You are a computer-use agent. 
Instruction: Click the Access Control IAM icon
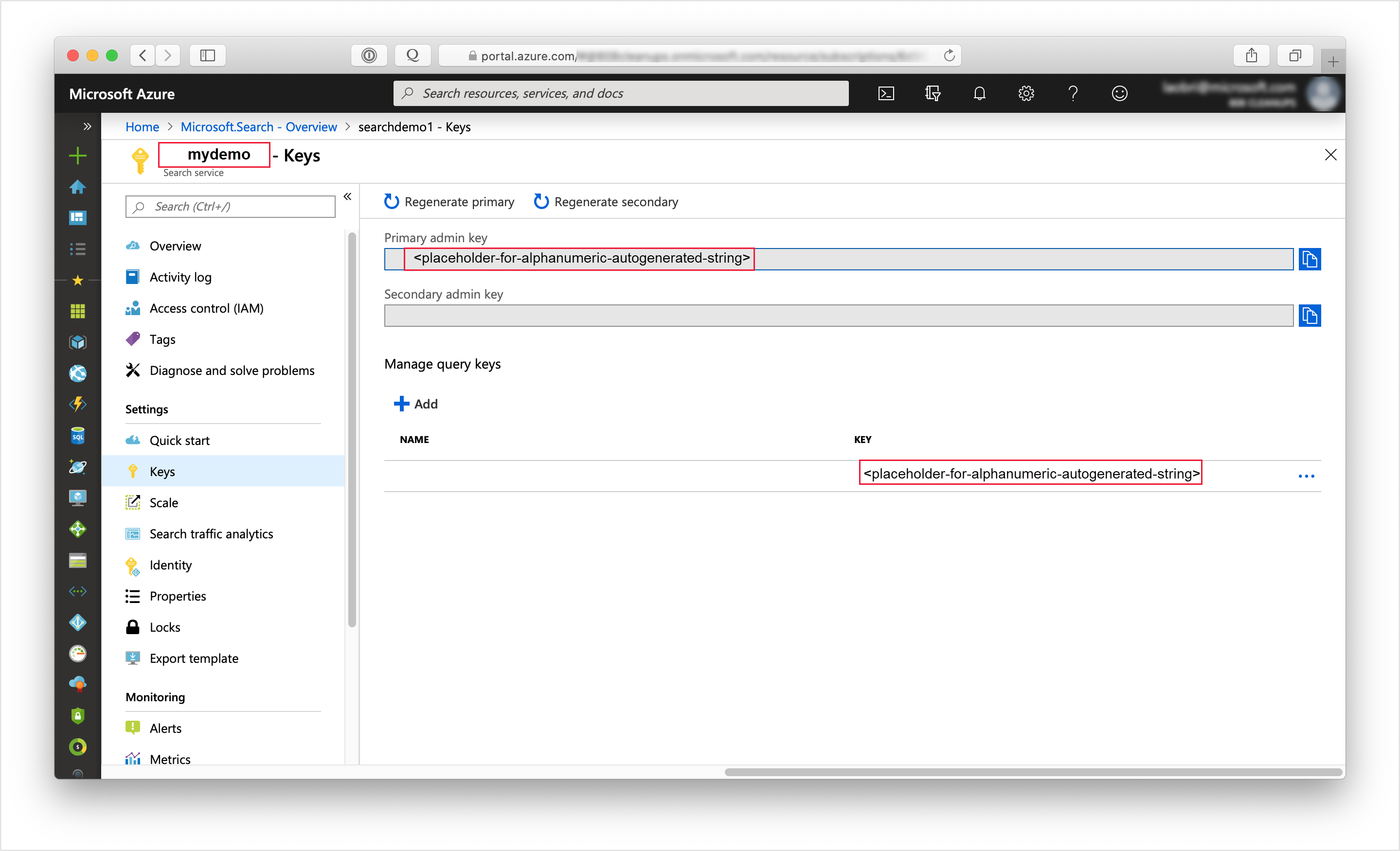(x=133, y=308)
